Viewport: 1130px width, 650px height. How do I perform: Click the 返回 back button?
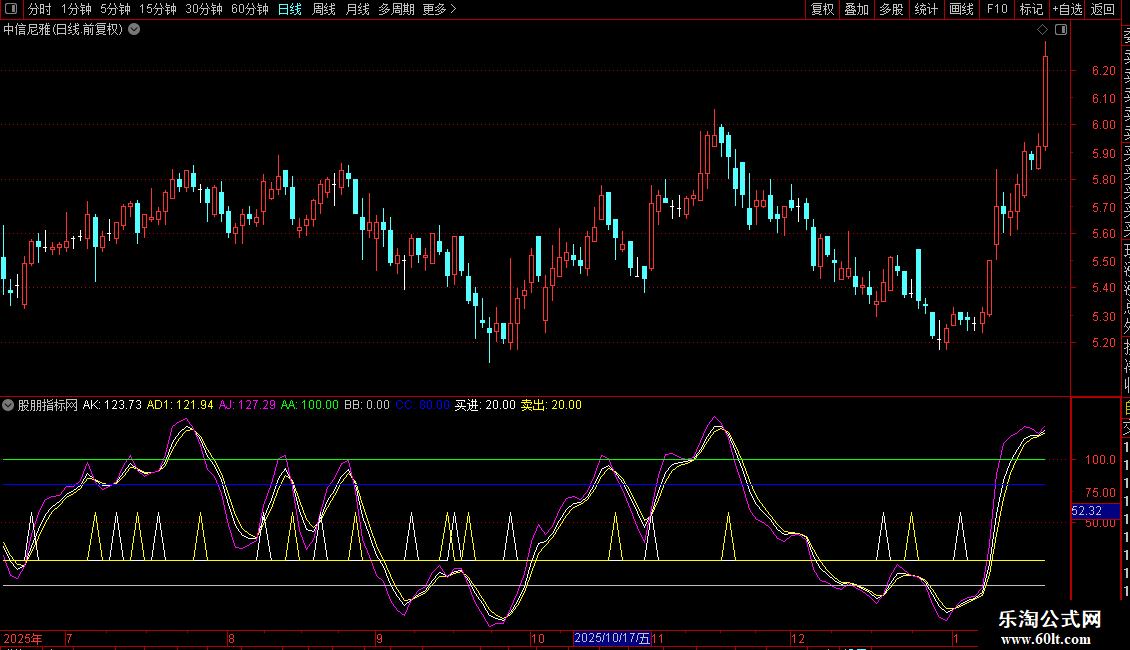[x=1103, y=9]
